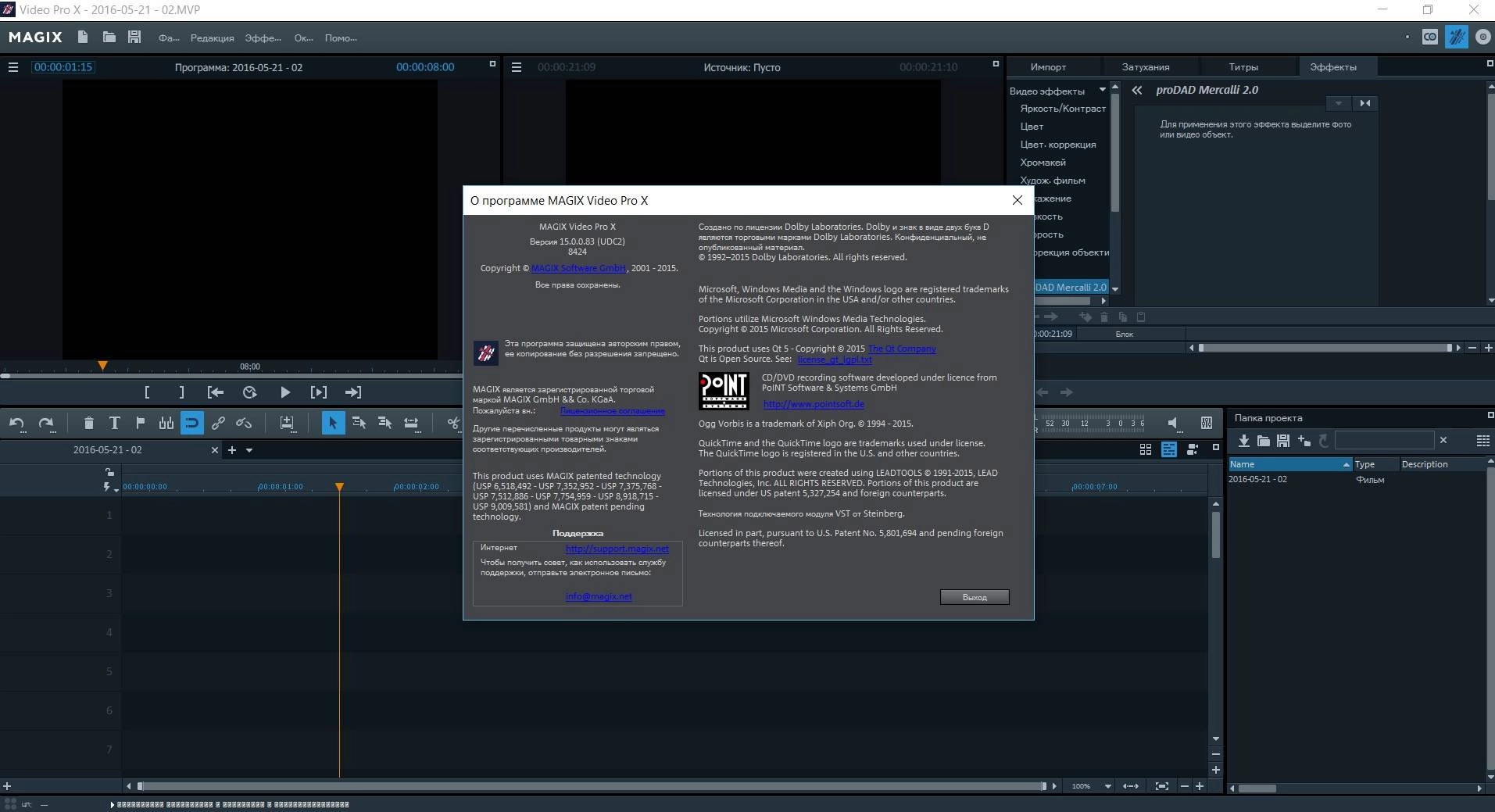The height and width of the screenshot is (812, 1495).
Task: Group objects with the chain link icon
Action: click(x=218, y=423)
